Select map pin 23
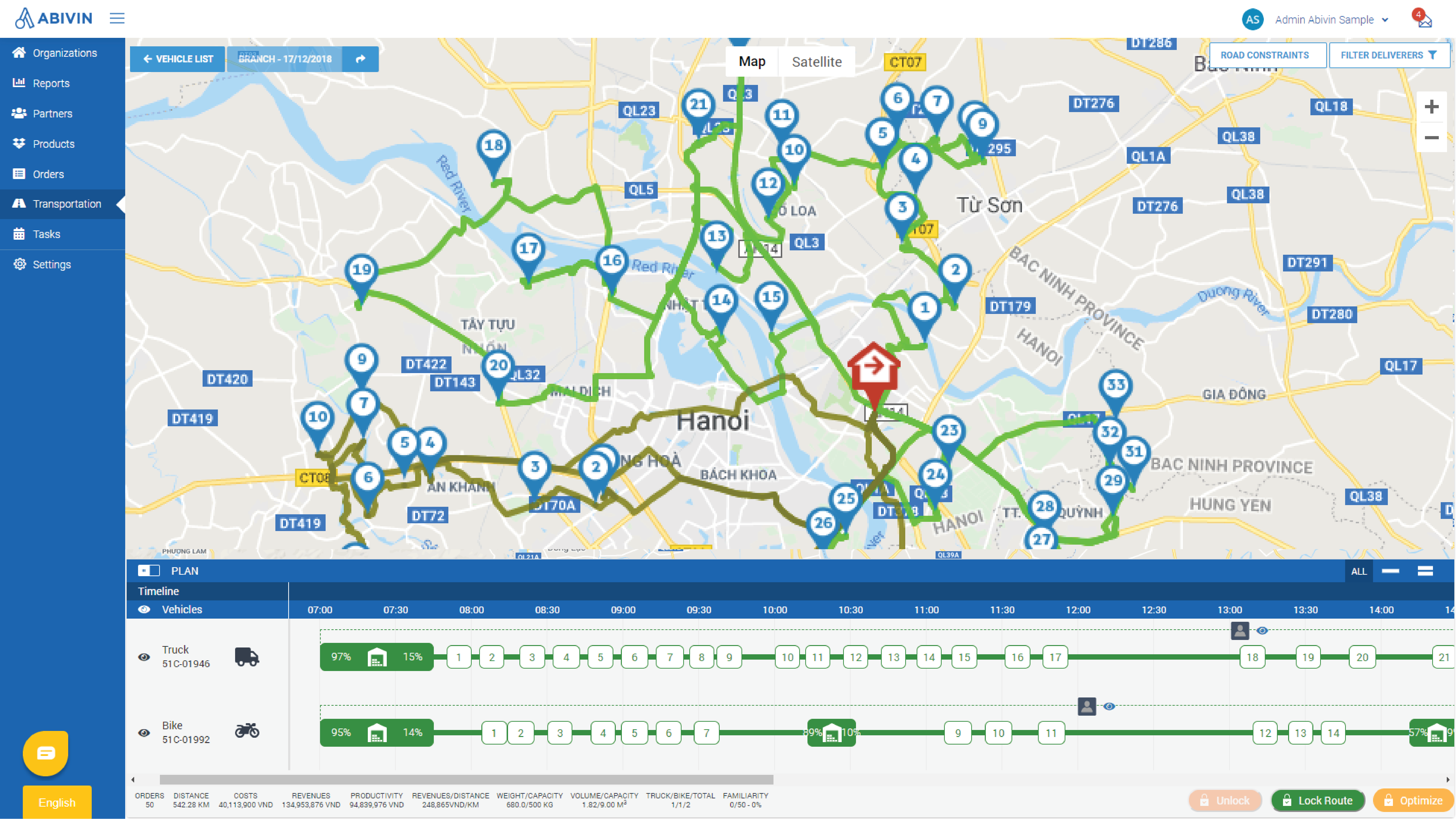Screen dimensions: 1456x819 point(948,439)
